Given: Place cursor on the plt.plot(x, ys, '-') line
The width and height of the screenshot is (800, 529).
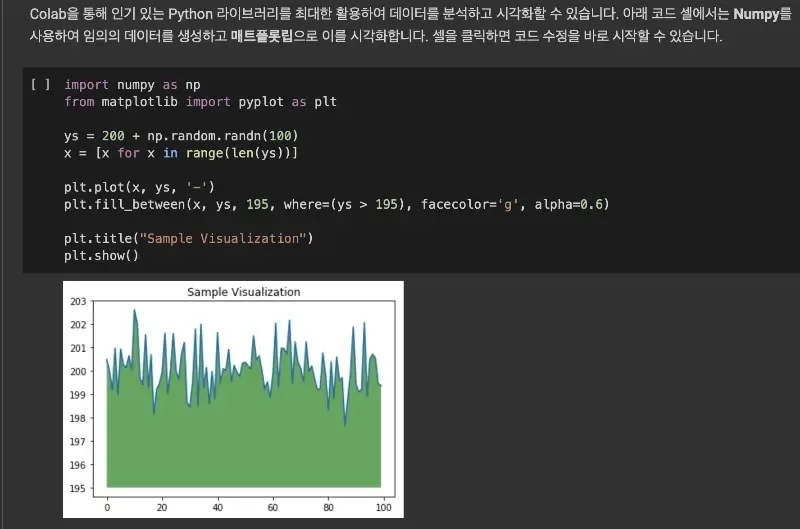Looking at the screenshot, I should pos(139,187).
